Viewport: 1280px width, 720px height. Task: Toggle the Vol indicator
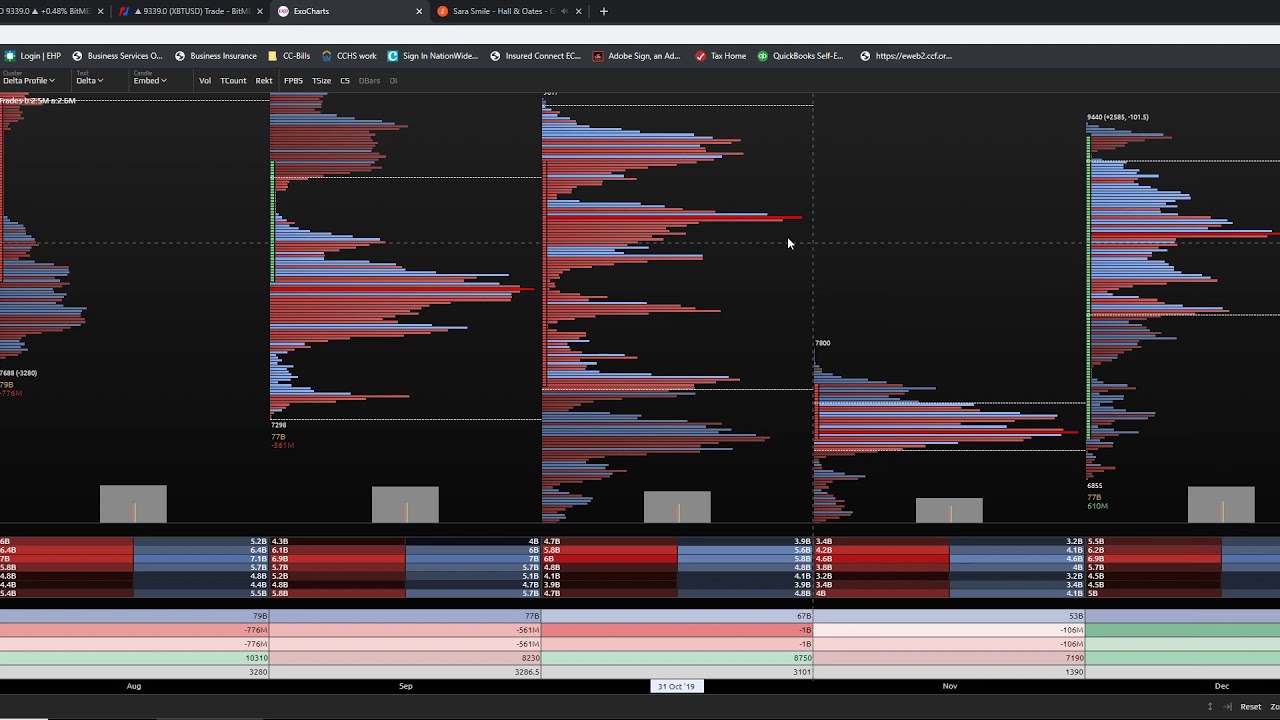click(x=205, y=80)
